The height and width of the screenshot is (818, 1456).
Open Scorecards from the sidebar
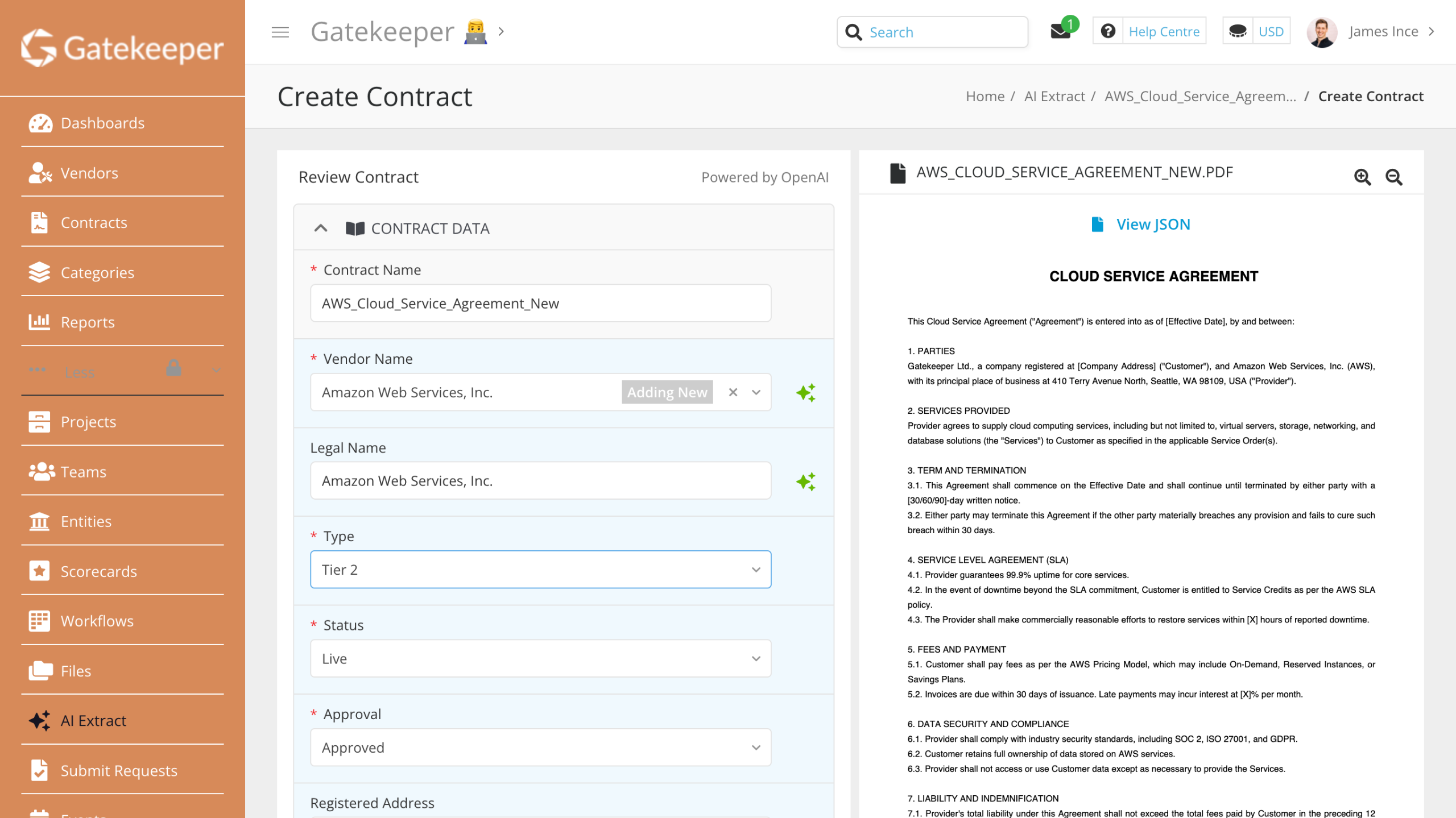[x=98, y=571]
